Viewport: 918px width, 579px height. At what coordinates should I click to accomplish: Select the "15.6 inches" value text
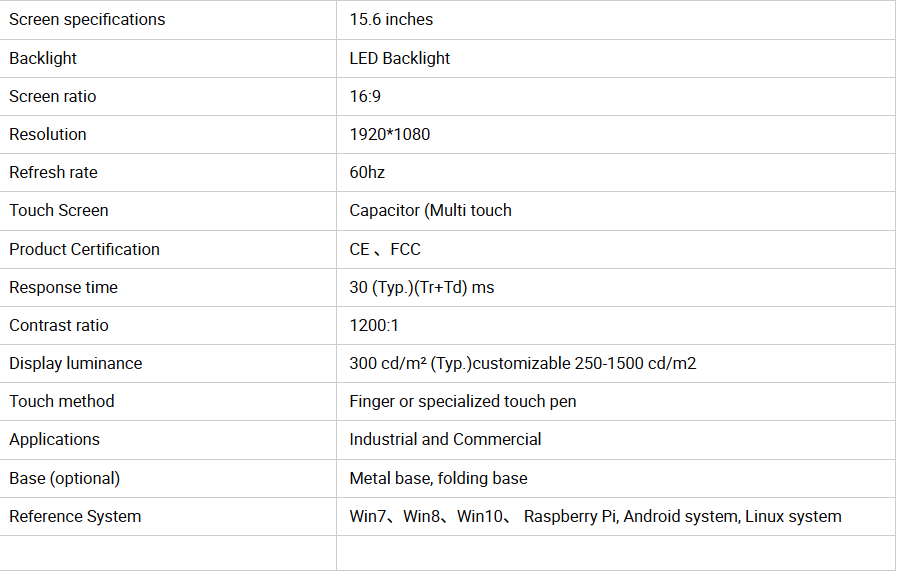(391, 20)
